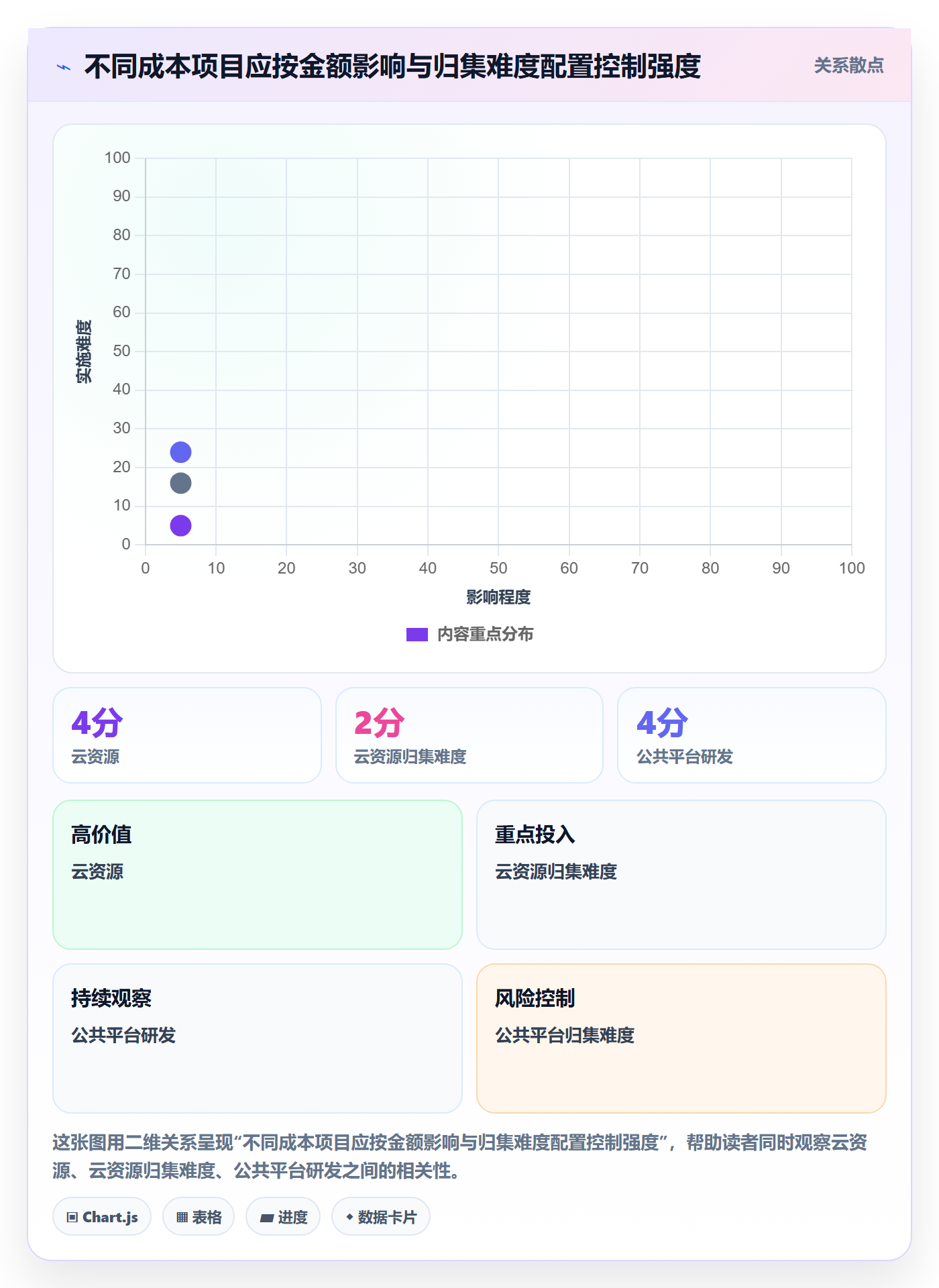The height and width of the screenshot is (1288, 939).
Task: Click 公共平台研发 inside the 持续观察 card
Action: 123,1035
